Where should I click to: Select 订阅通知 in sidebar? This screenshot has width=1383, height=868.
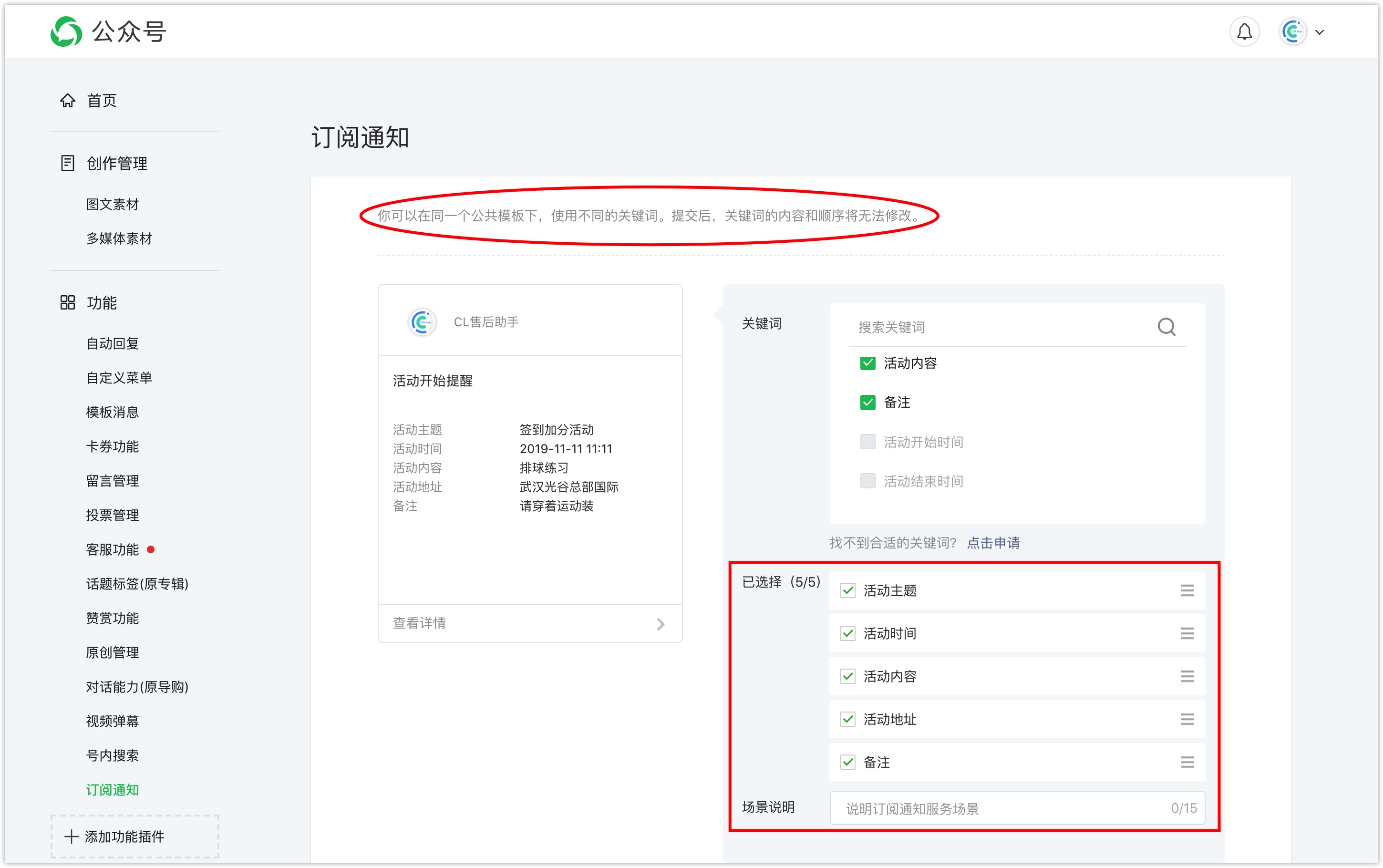click(113, 790)
